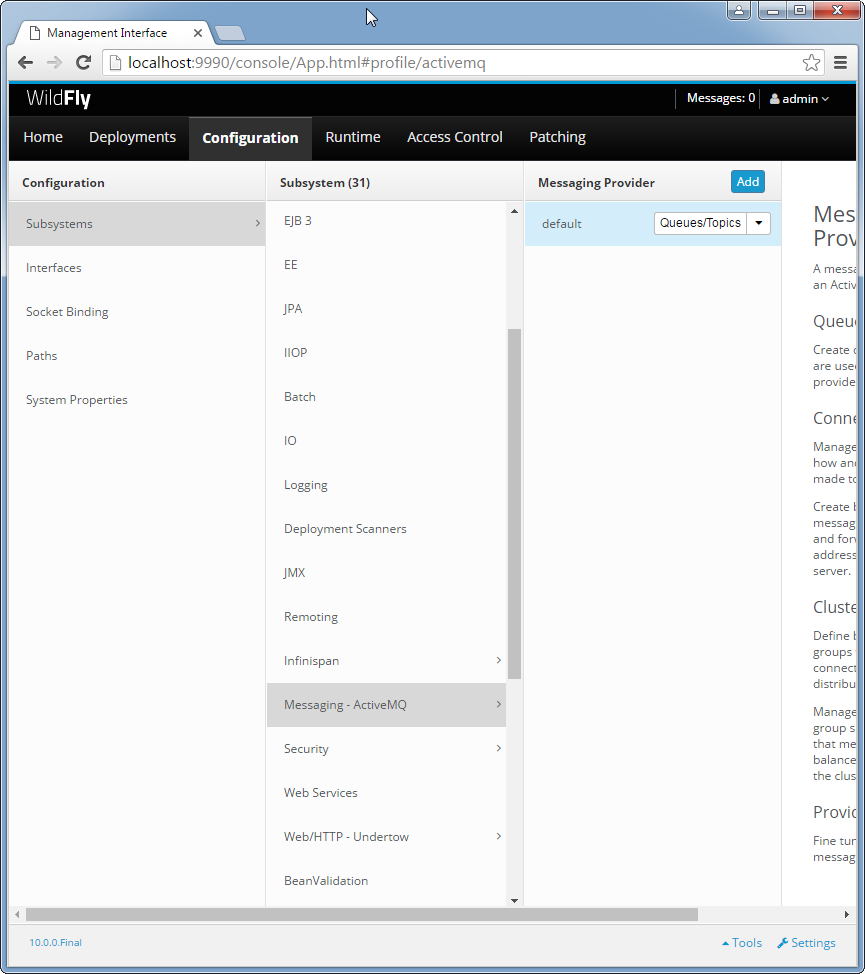Screen dimensions: 865x974
Task: Click the WildFly logo
Action: point(58,99)
